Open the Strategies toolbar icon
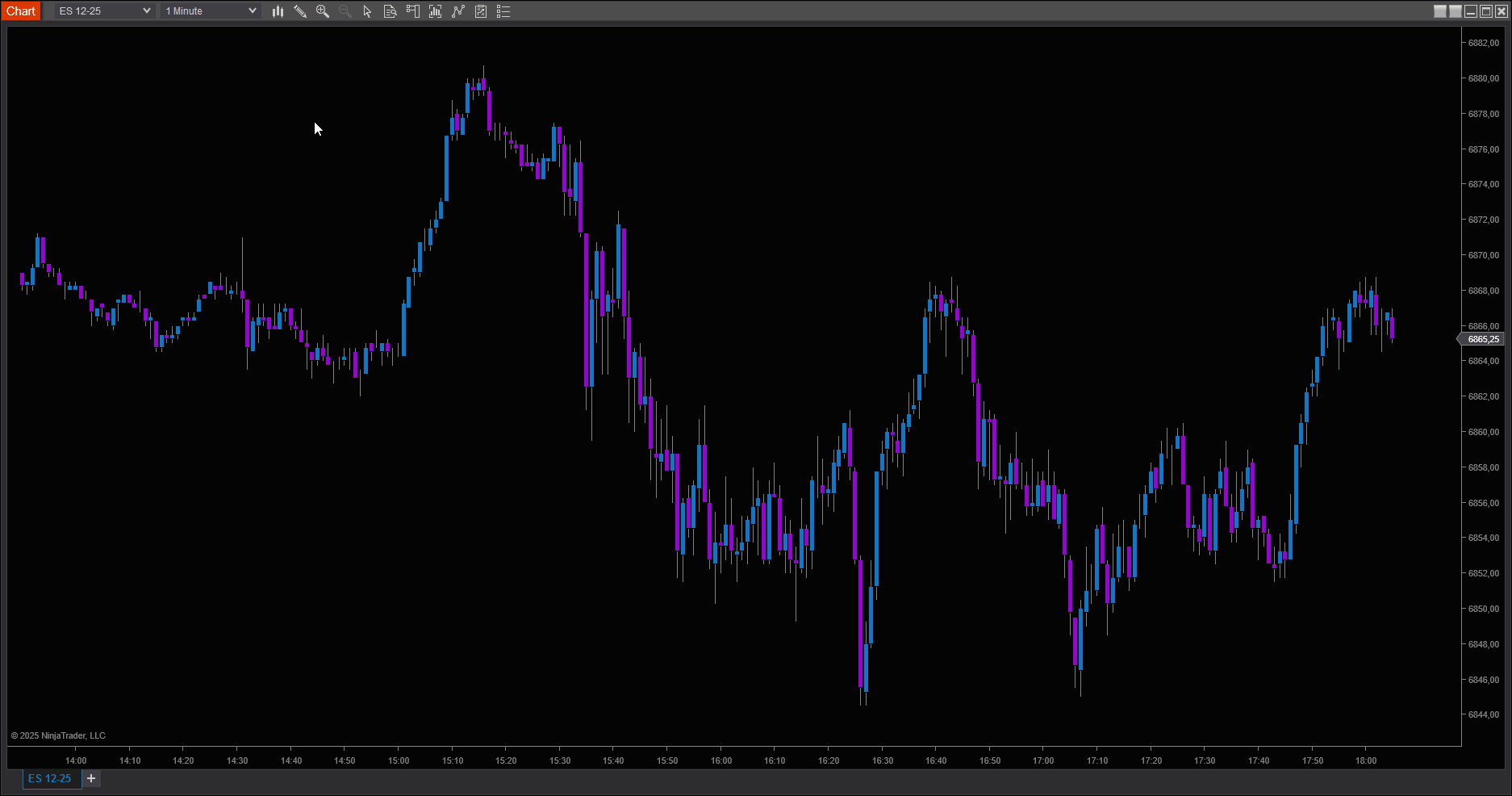1512x796 pixels. (x=458, y=11)
